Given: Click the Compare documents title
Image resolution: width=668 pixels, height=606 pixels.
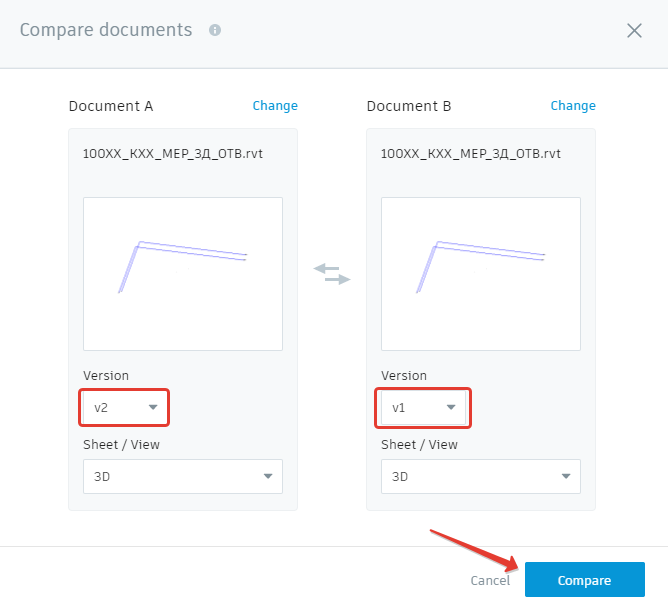Looking at the screenshot, I should [106, 30].
